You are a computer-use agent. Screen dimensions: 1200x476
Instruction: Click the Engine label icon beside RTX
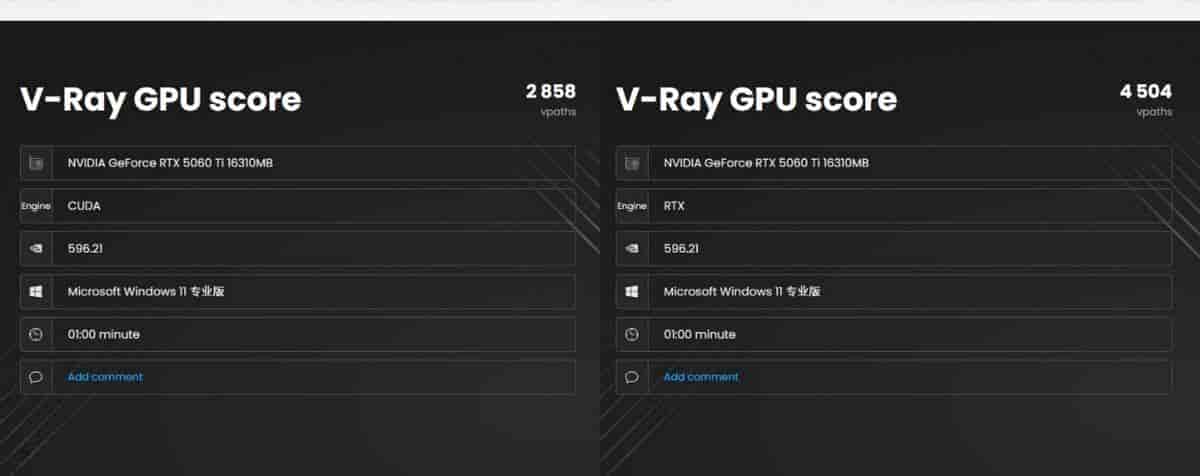[x=632, y=206]
